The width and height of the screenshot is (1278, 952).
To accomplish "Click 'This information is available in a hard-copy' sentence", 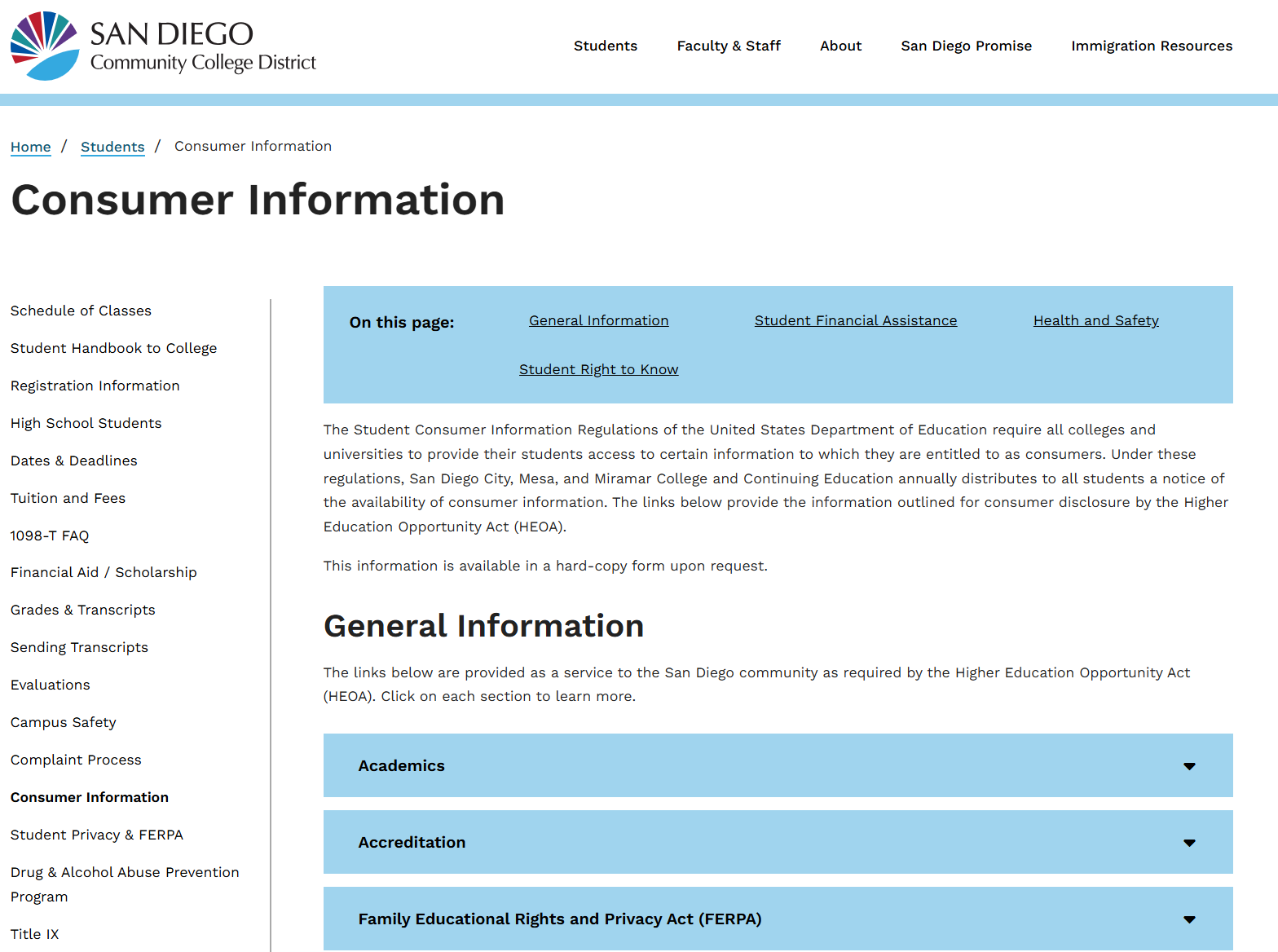I will pos(545,566).
